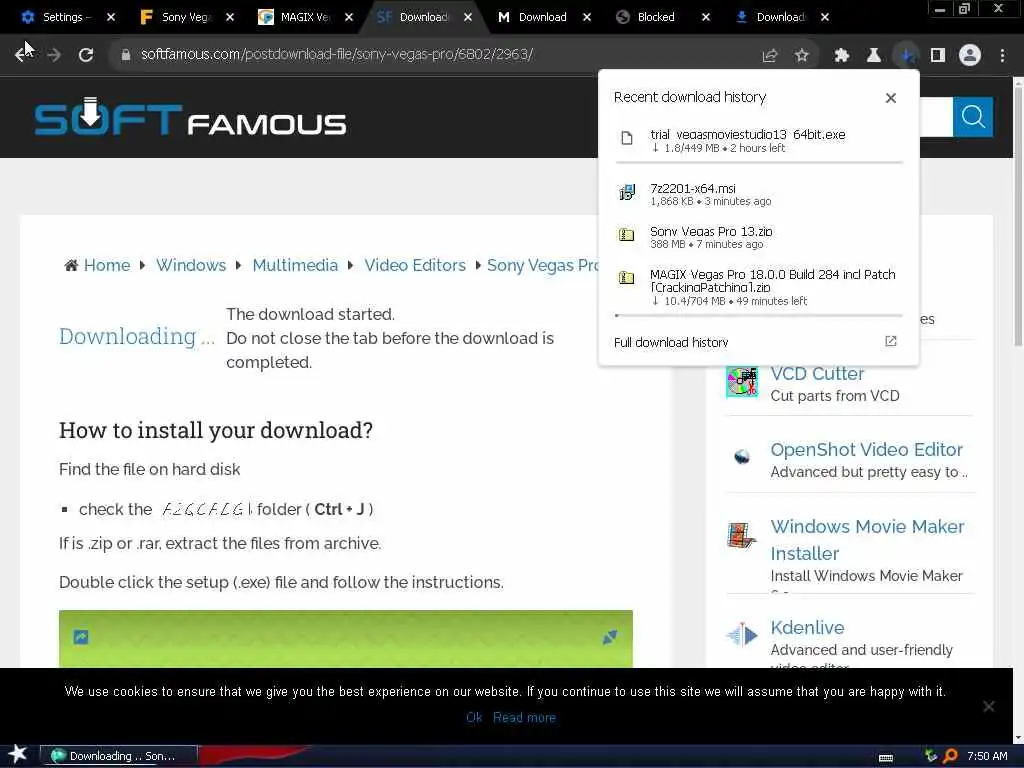The width and height of the screenshot is (1024, 768).
Task: Click the MAGIX Vegas Pro zip archive icon
Action: point(626,278)
